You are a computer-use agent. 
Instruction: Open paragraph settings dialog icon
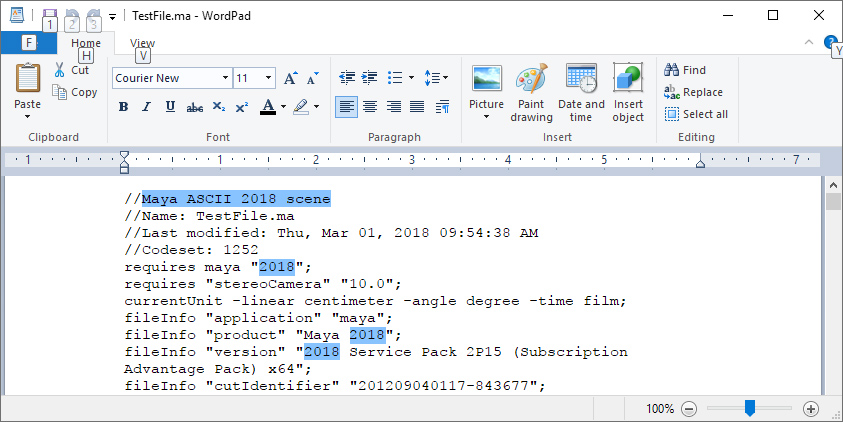(x=442, y=106)
